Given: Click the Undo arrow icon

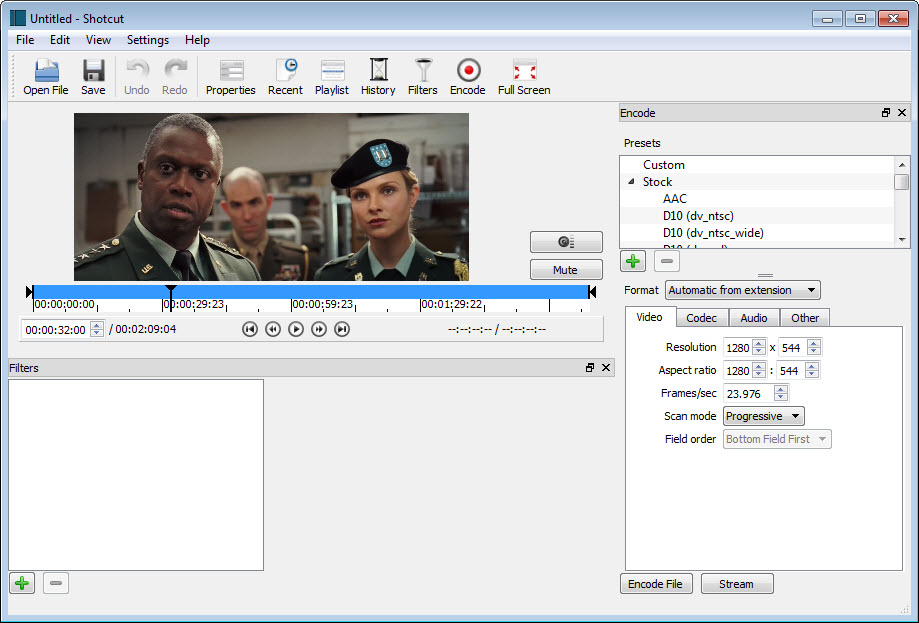Looking at the screenshot, I should 137,77.
